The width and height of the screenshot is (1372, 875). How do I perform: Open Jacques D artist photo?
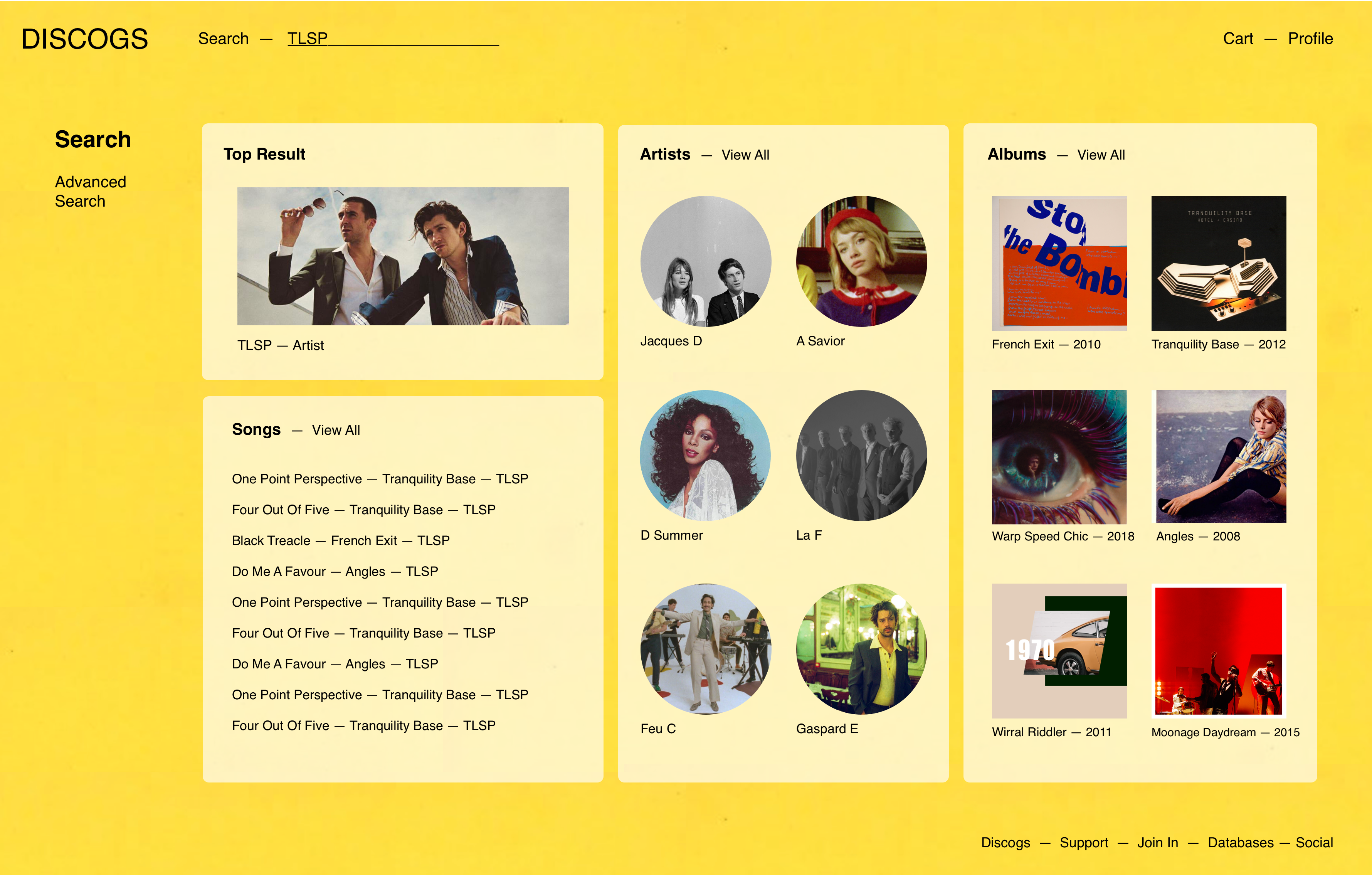[705, 261]
